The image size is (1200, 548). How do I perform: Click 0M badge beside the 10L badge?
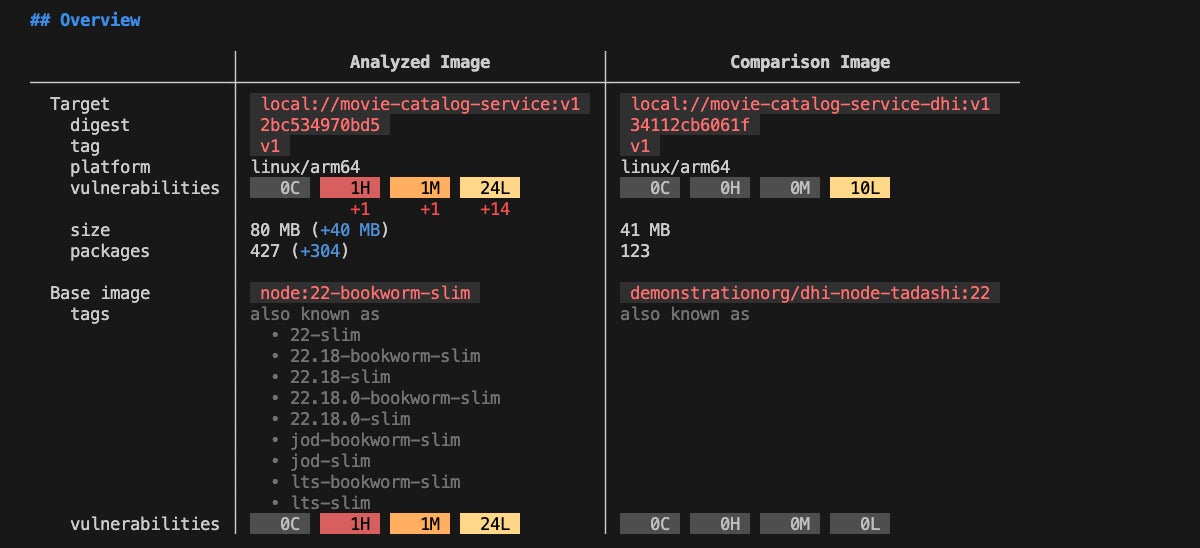(x=790, y=188)
